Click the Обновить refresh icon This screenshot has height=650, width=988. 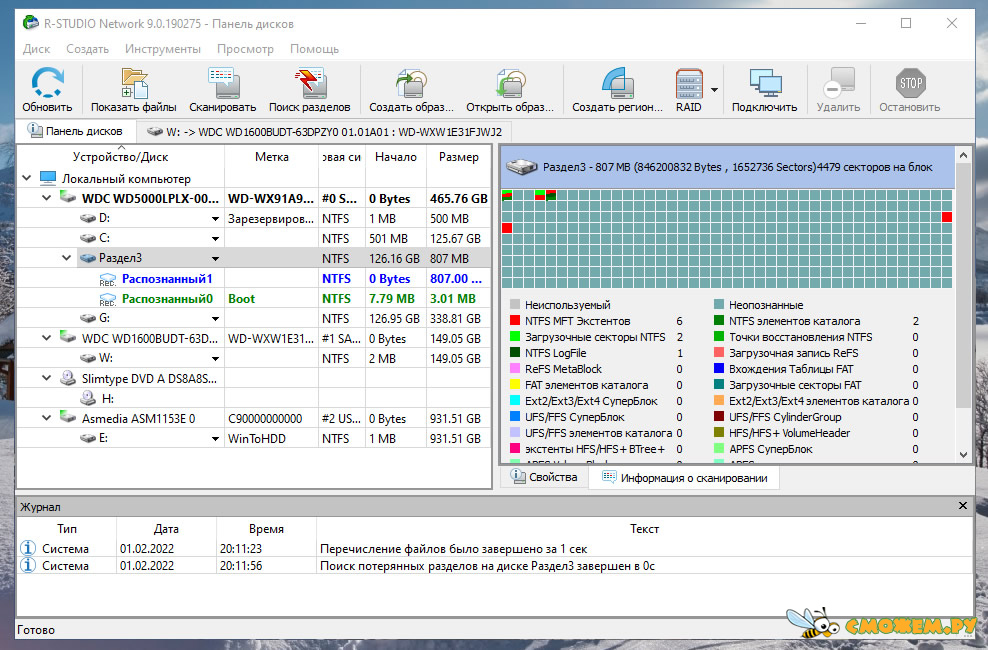click(x=47, y=83)
